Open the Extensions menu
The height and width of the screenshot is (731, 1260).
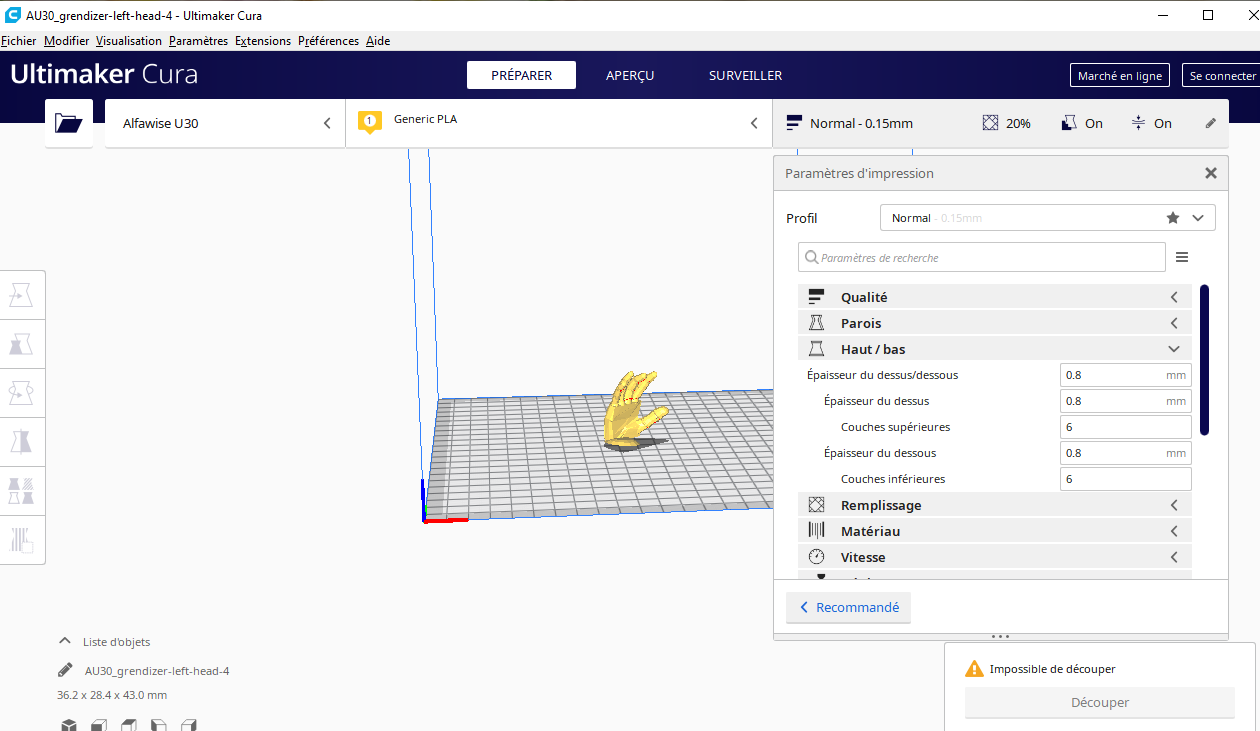click(263, 41)
